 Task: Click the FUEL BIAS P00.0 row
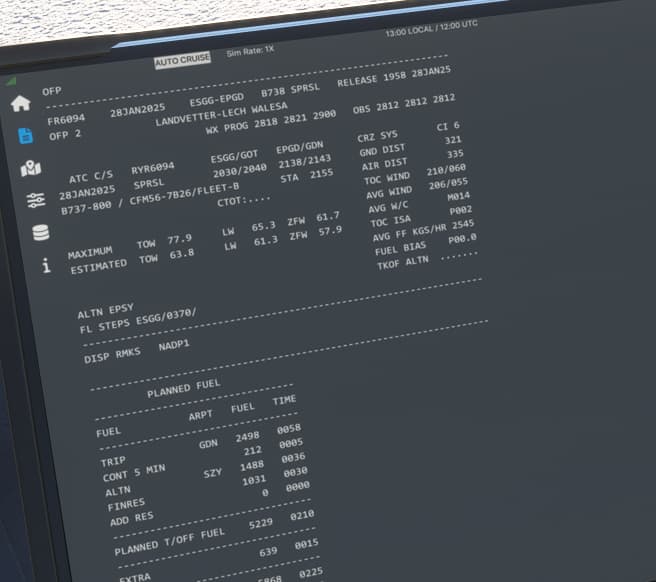click(x=426, y=245)
